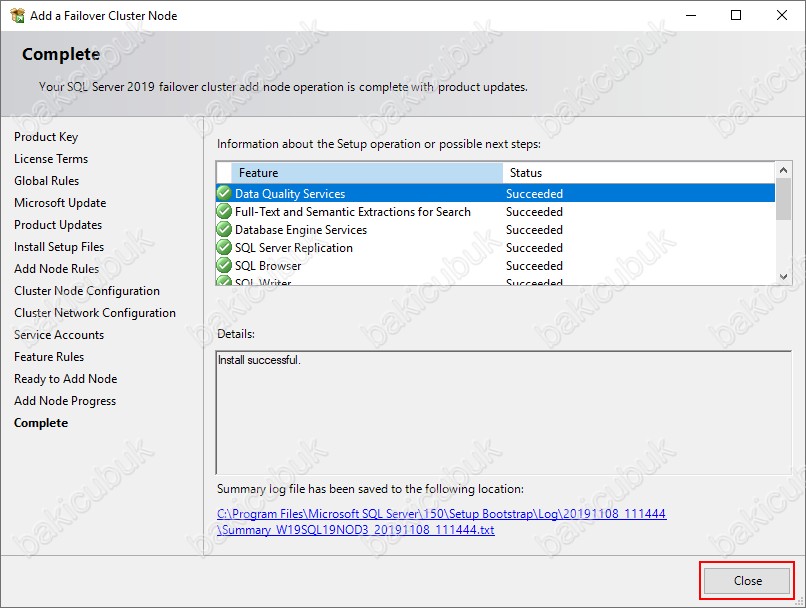Click inside the Details text box
Screen dimensions: 806x608
tap(504, 413)
